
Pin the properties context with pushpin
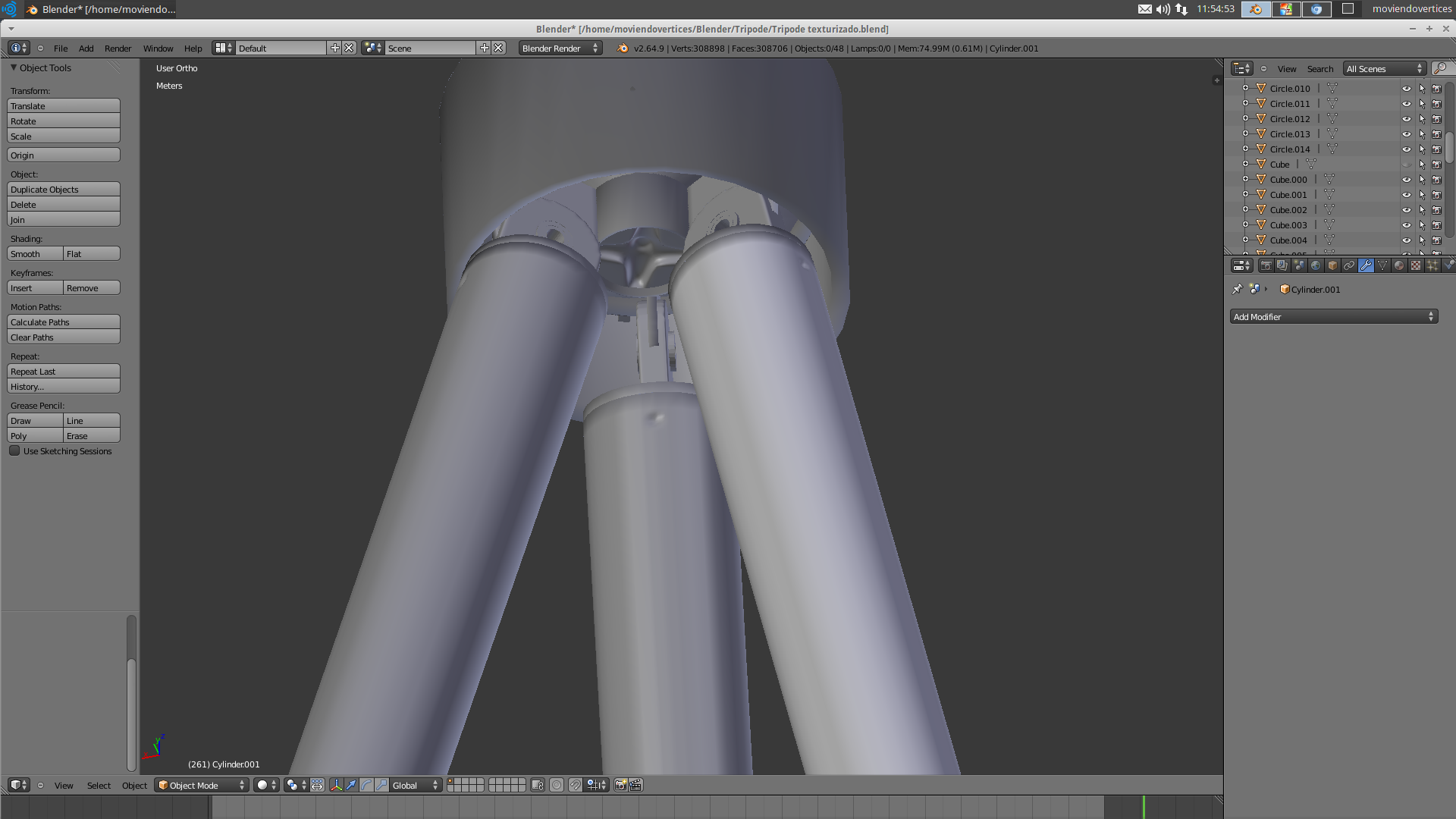[x=1238, y=289]
